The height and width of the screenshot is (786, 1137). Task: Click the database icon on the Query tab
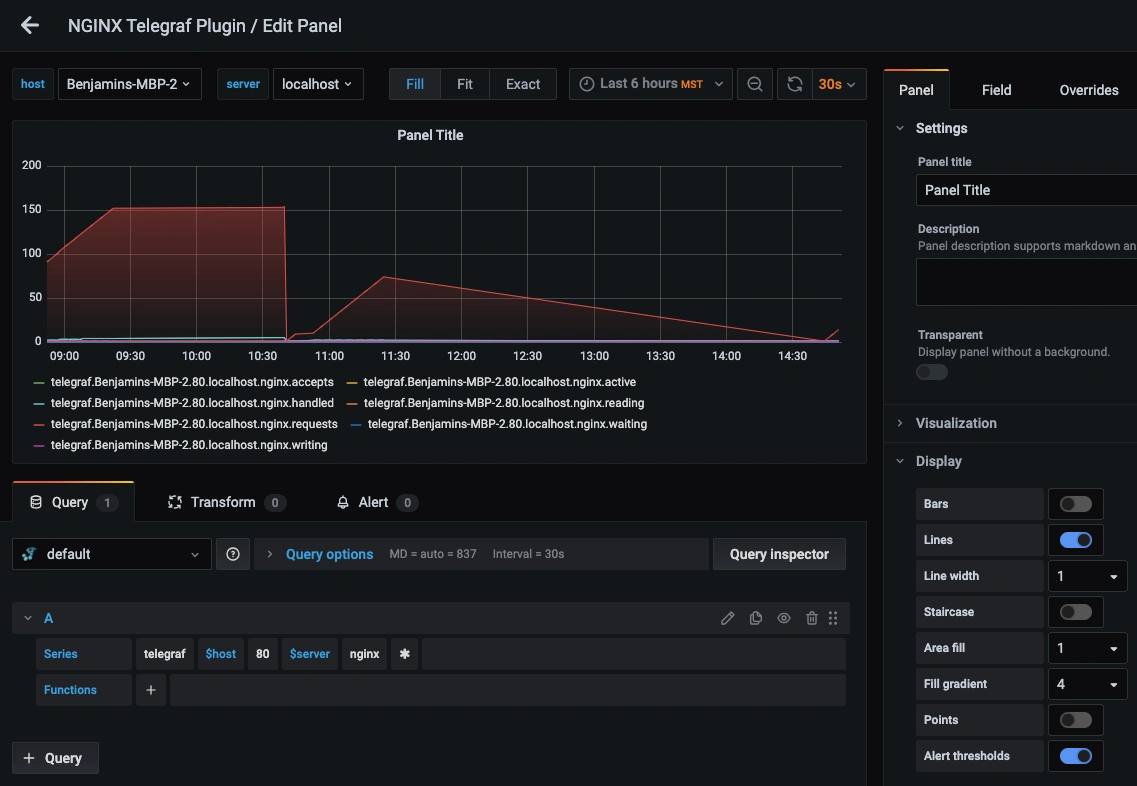pyautogui.click(x=36, y=502)
